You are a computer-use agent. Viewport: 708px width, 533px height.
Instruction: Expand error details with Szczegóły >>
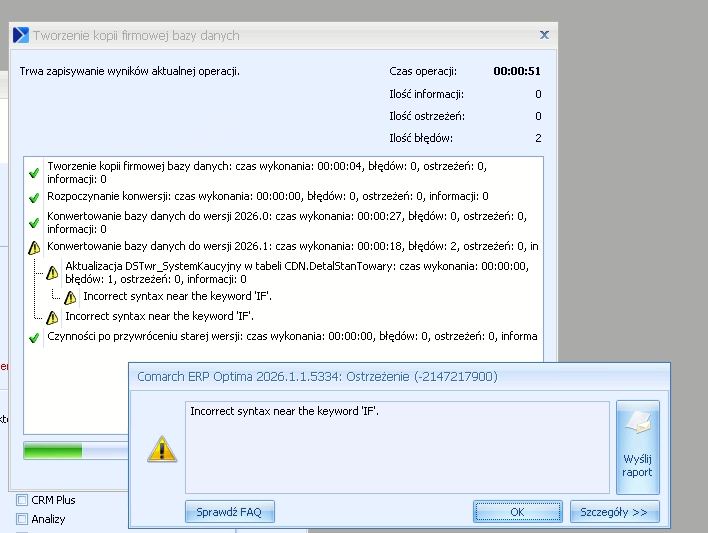[x=614, y=512]
